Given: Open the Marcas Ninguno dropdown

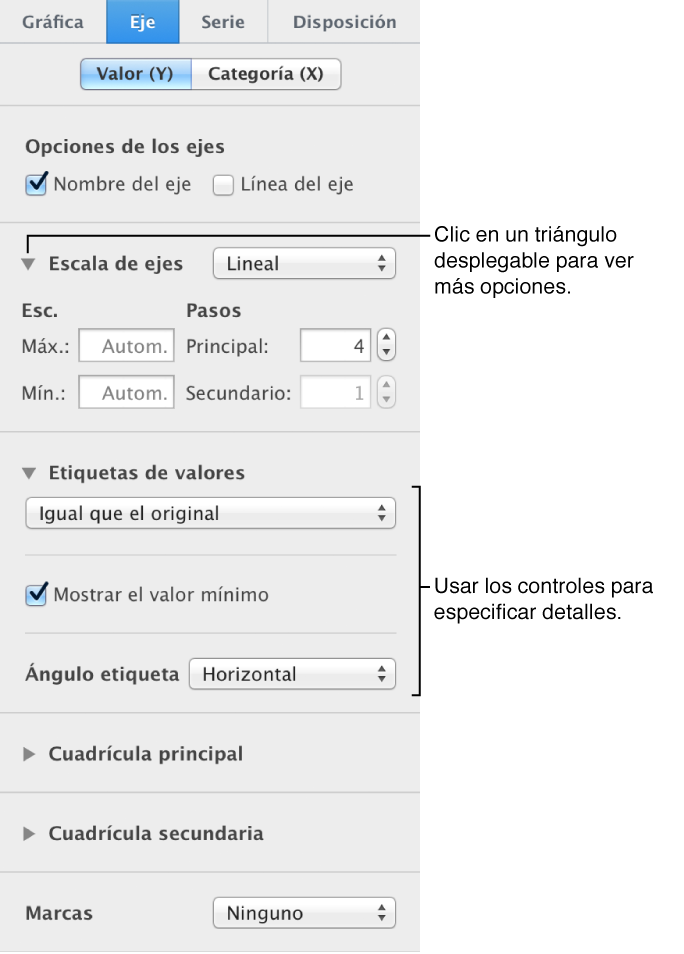Looking at the screenshot, I should (x=304, y=912).
